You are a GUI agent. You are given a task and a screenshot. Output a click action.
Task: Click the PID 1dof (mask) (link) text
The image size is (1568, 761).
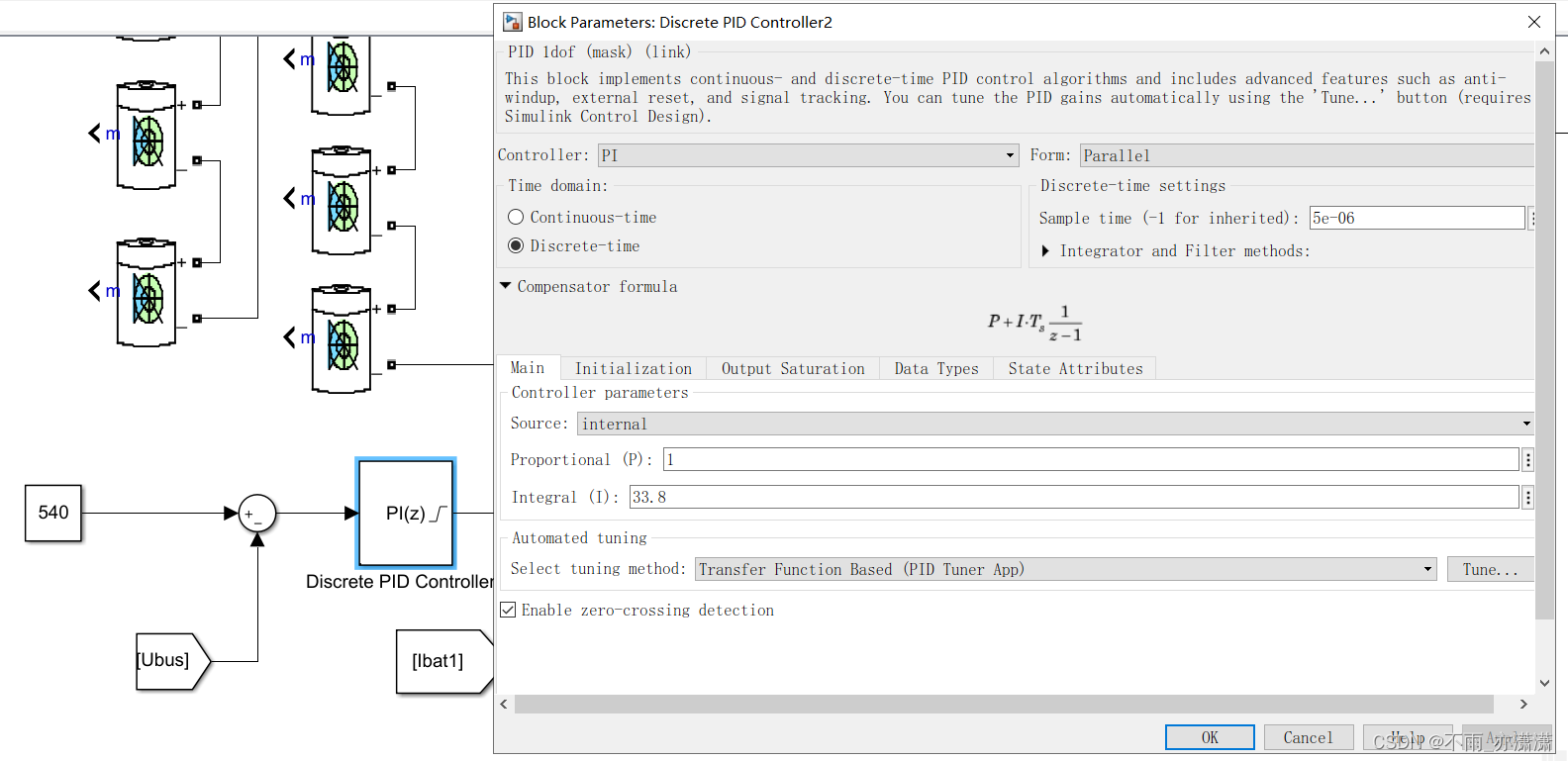tap(599, 51)
